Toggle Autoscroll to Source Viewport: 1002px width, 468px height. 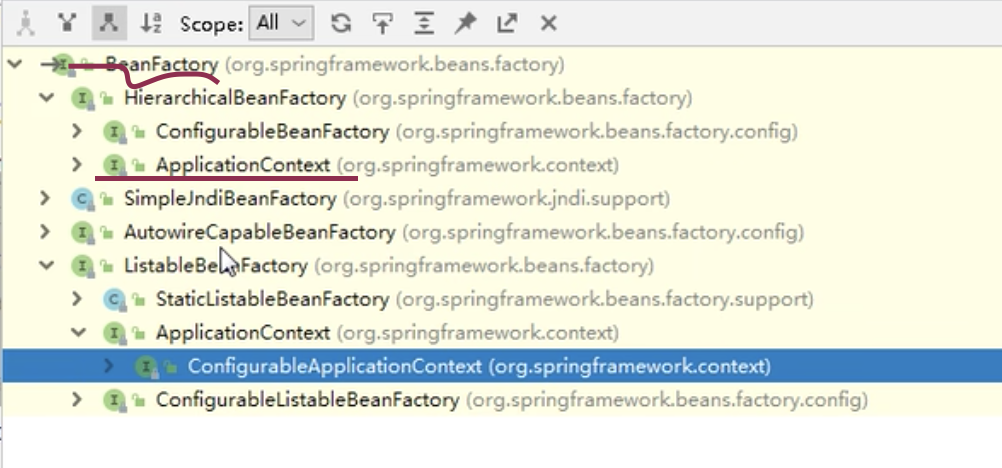[382, 24]
